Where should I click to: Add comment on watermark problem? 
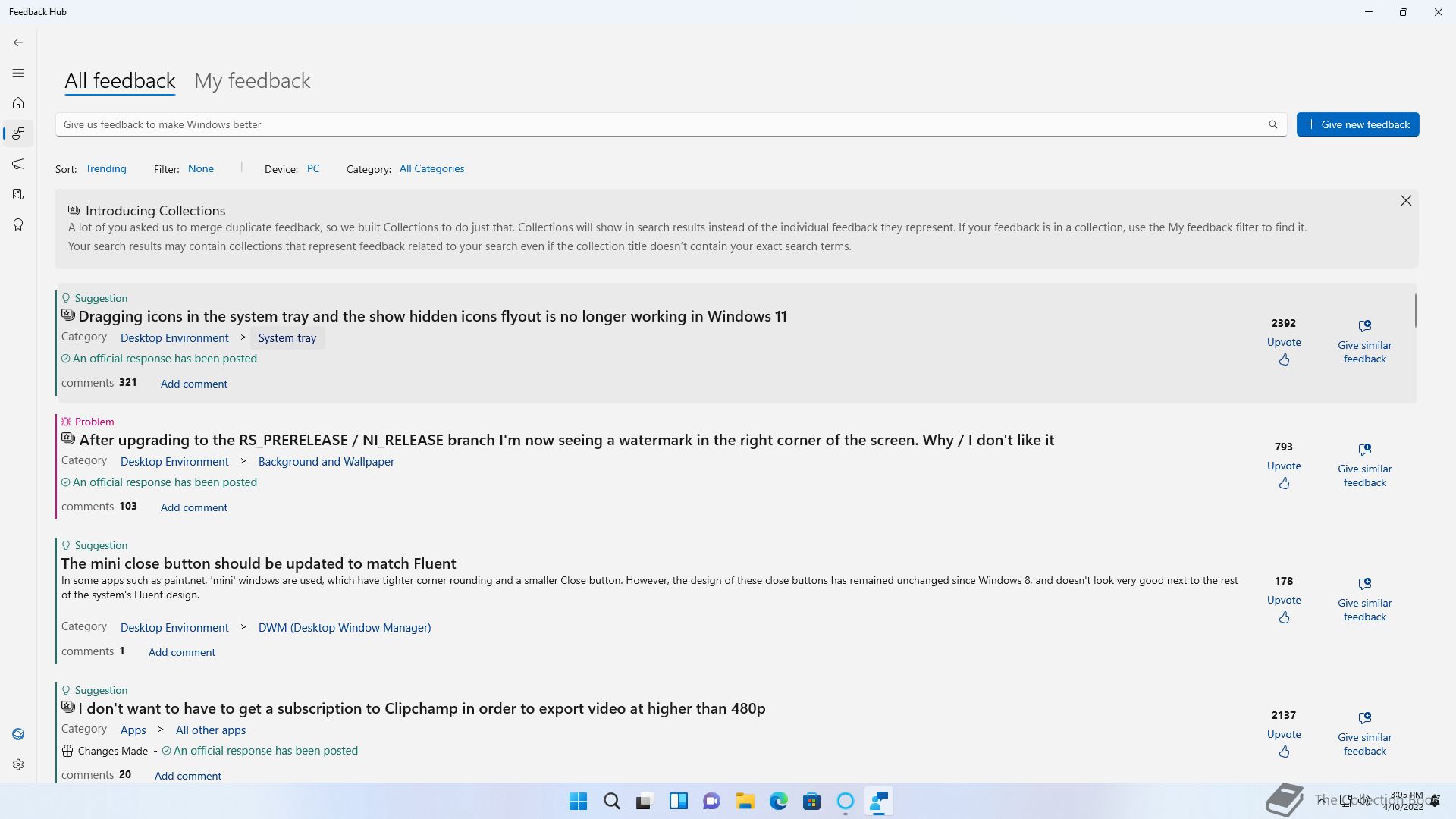pyautogui.click(x=193, y=507)
